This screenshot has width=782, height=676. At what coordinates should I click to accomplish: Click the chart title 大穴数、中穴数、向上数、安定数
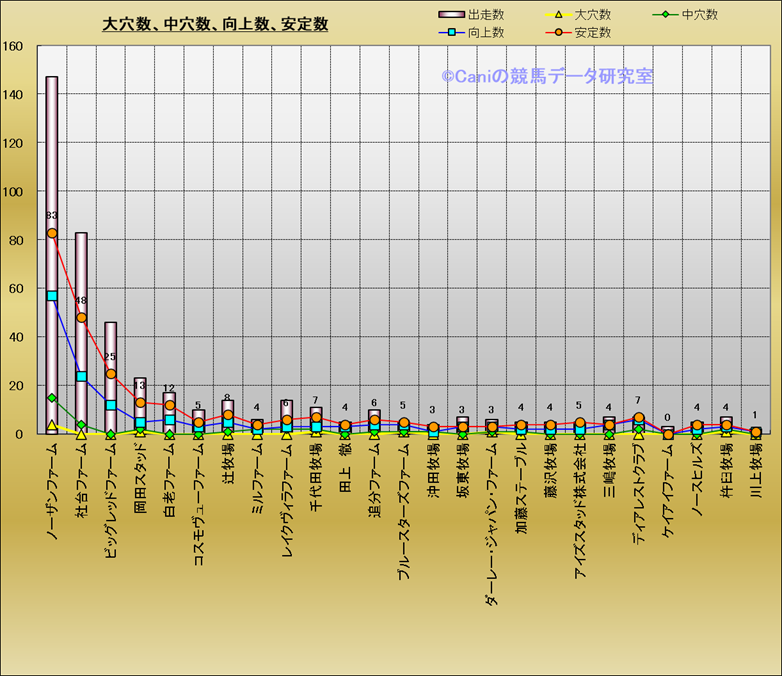215,24
